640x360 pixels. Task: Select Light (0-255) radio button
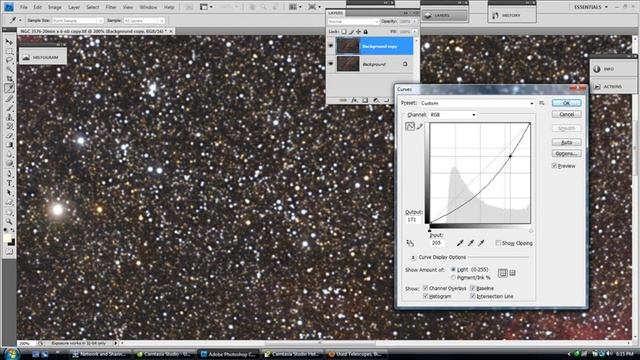point(453,270)
